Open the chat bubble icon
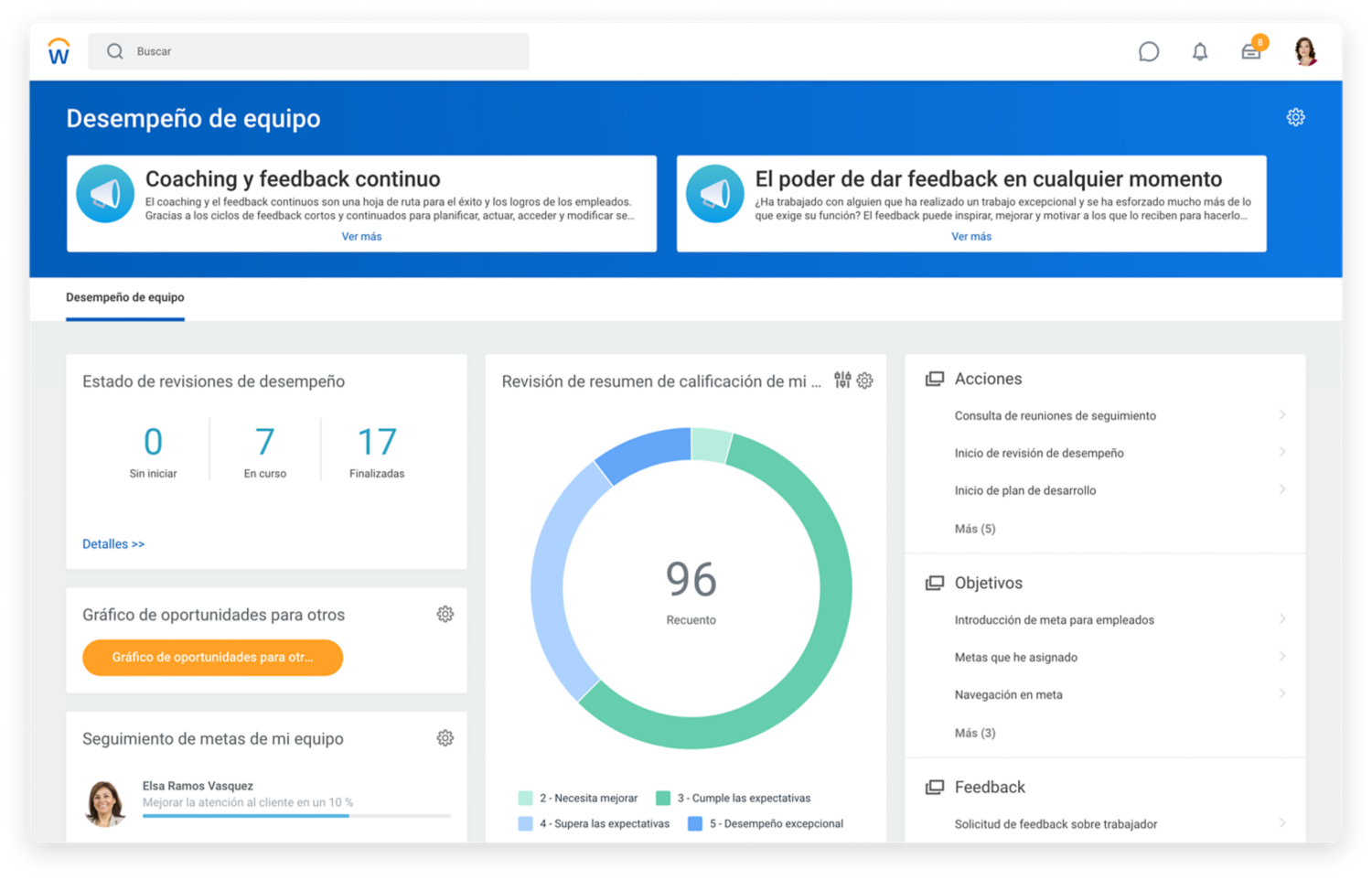This screenshot has width=1372, height=880. [x=1149, y=51]
